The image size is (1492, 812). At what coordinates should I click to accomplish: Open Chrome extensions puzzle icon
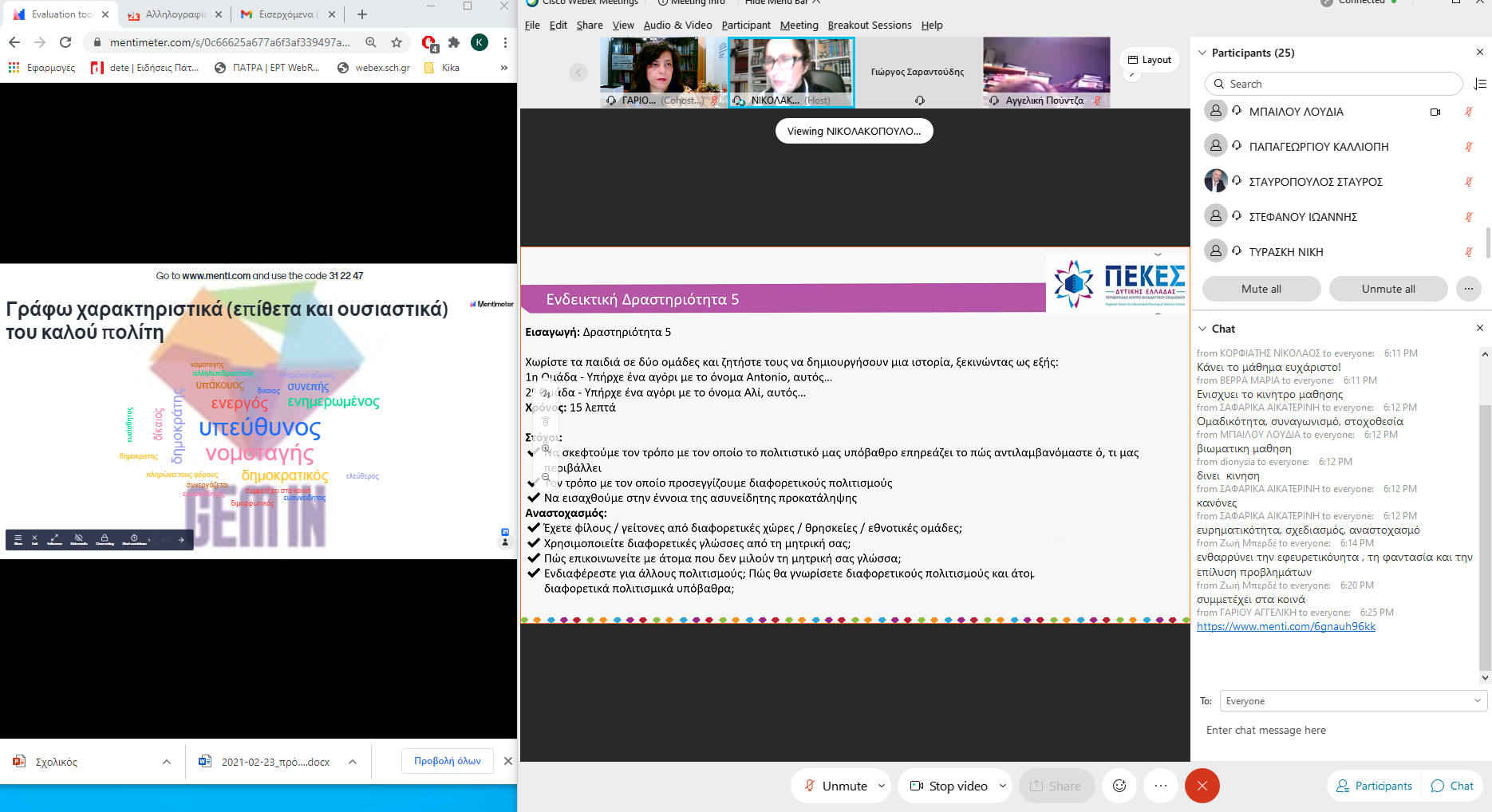point(454,42)
